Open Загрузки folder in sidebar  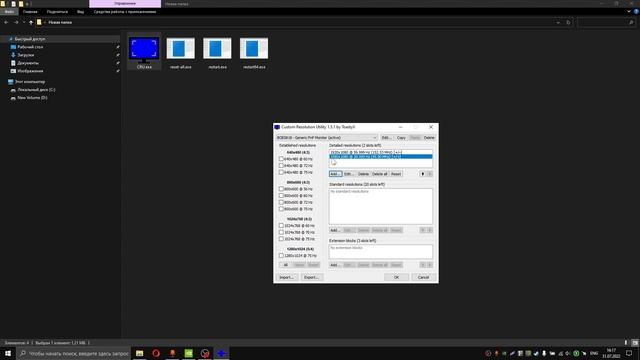pos(25,55)
